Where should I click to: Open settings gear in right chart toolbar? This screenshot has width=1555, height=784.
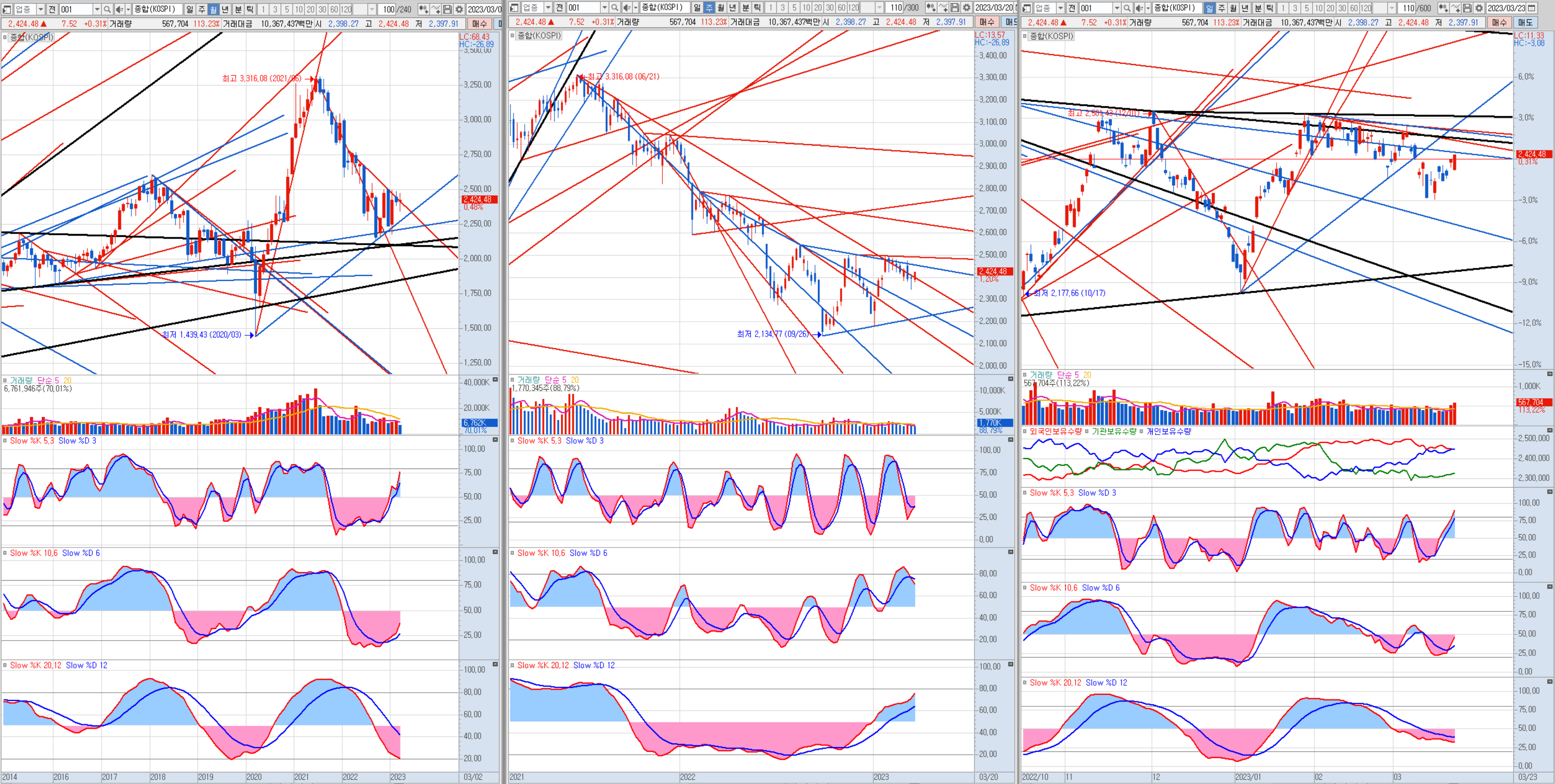(1479, 8)
